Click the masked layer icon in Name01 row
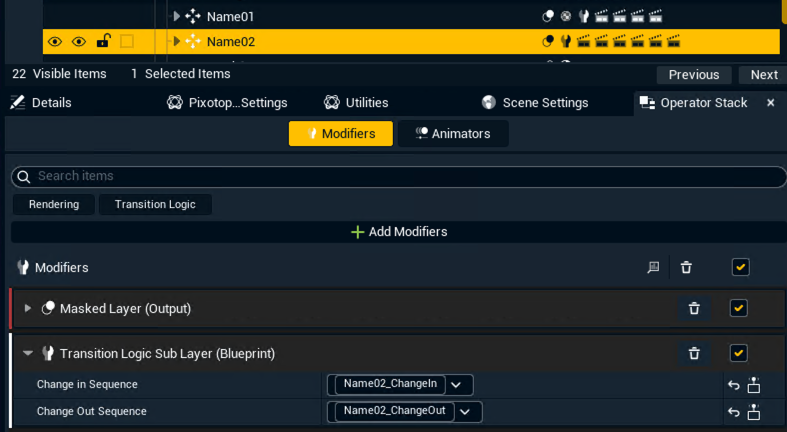Viewport: 787px width, 432px height. 548,17
